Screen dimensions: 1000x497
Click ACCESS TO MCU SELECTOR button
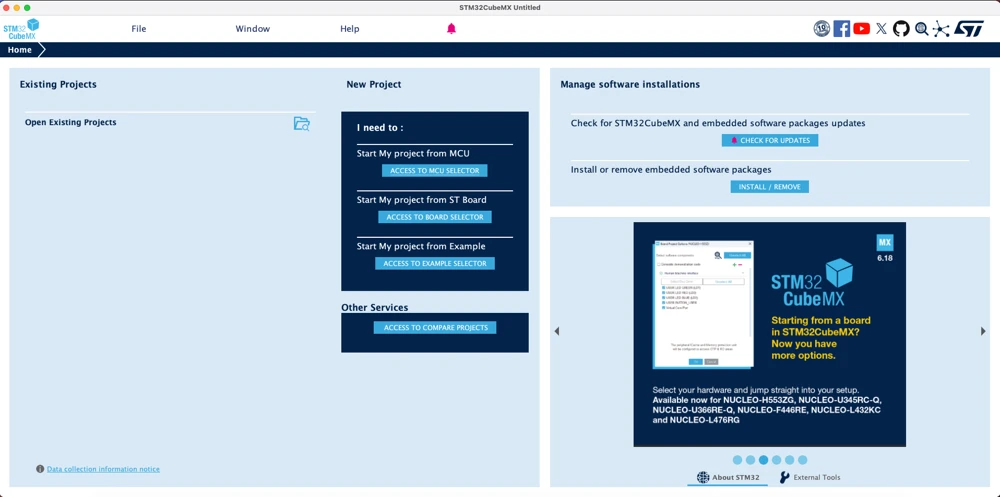[x=435, y=171]
